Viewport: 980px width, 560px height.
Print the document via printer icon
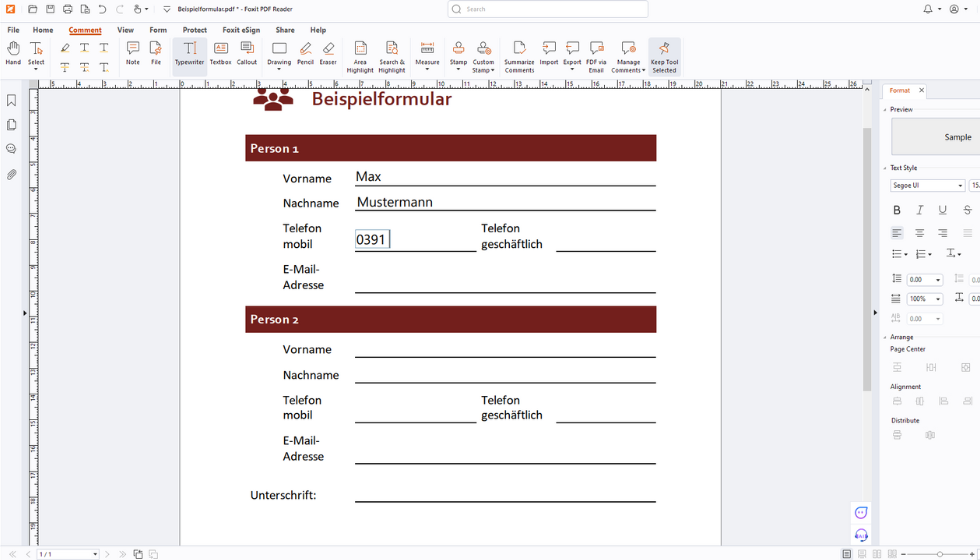[x=68, y=9]
